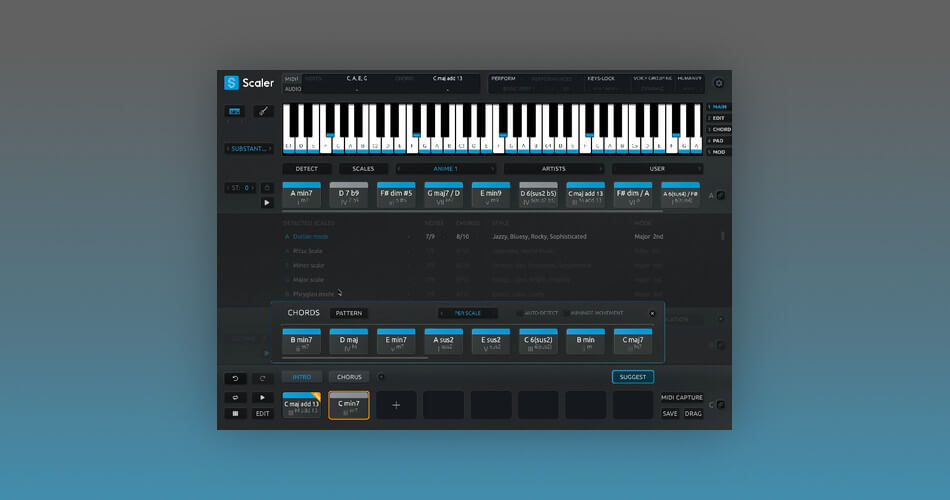The height and width of the screenshot is (500, 950).
Task: Click the pad icon beside C
Action: pos(720,405)
